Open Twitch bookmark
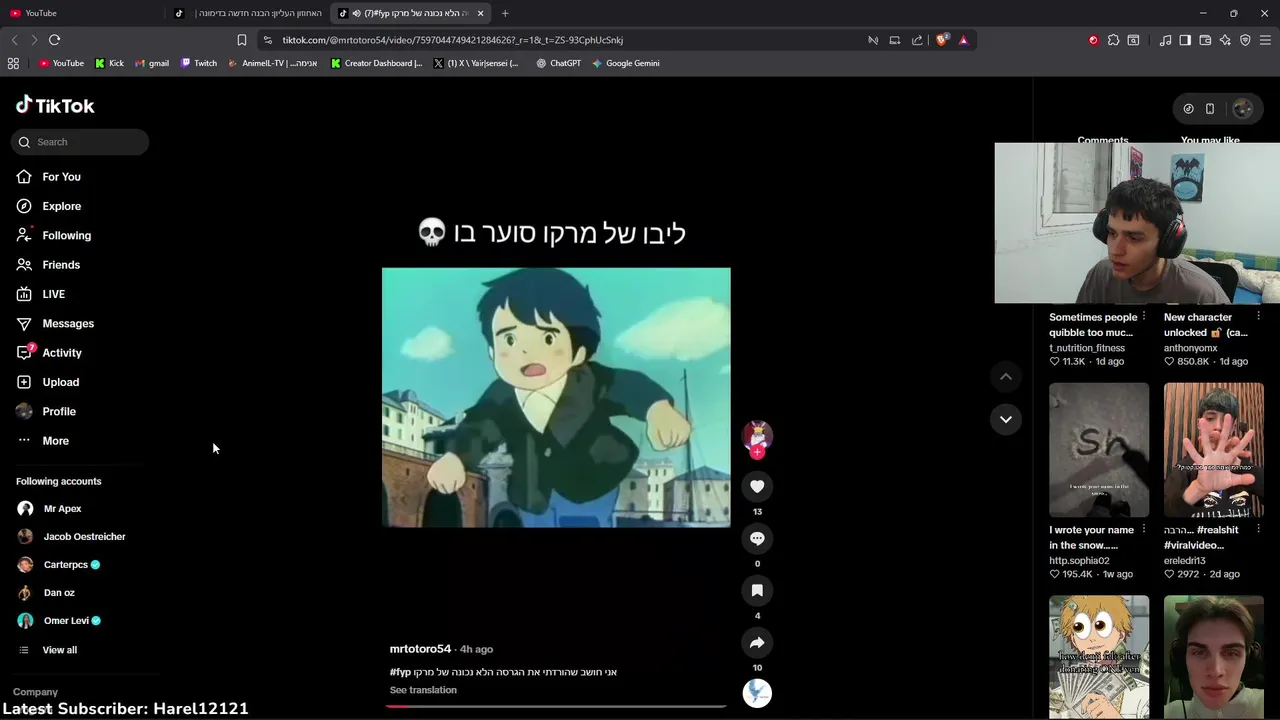The width and height of the screenshot is (1280, 720). coord(199,63)
